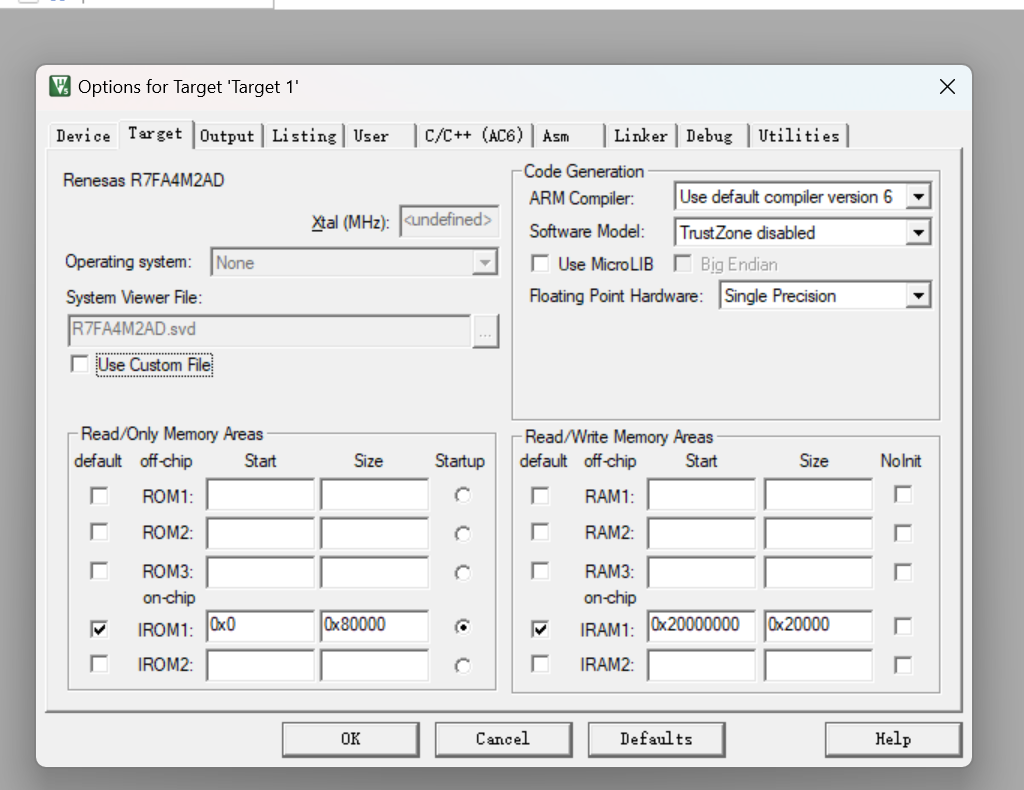Click the OK button

click(351, 739)
